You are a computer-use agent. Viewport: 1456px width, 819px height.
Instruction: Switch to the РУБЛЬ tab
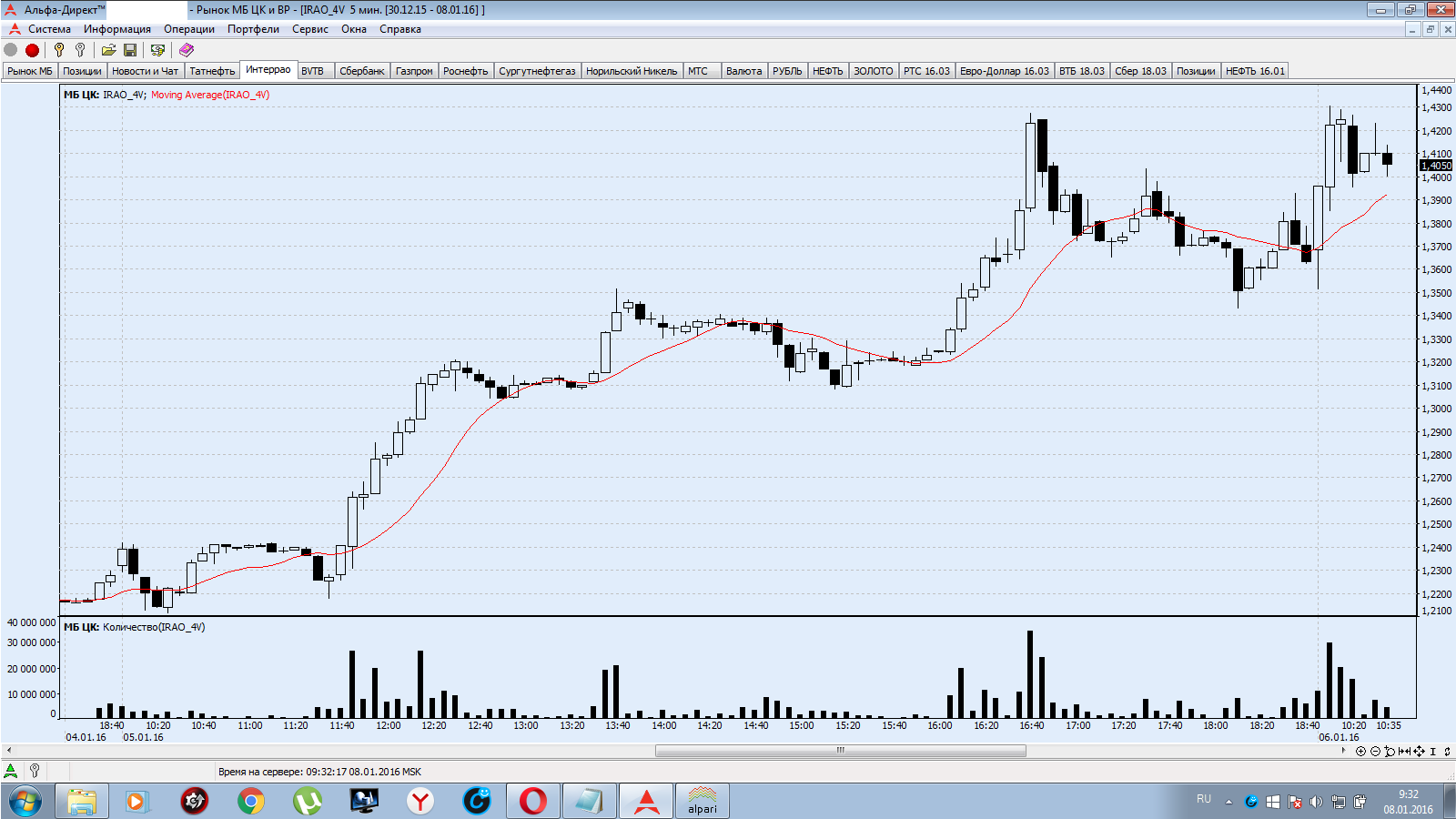(x=787, y=71)
